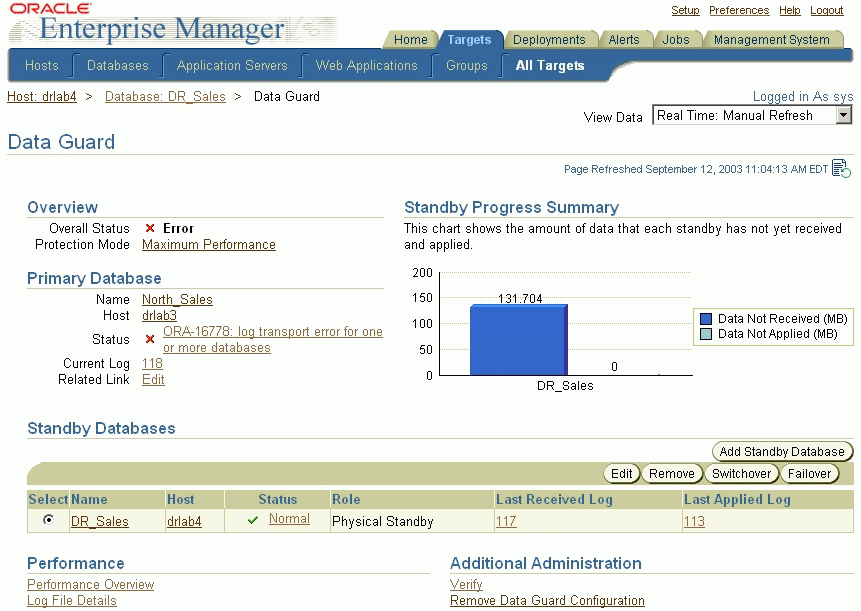Open the View Data dropdown
Screen dimensions: 861x611
point(752,115)
